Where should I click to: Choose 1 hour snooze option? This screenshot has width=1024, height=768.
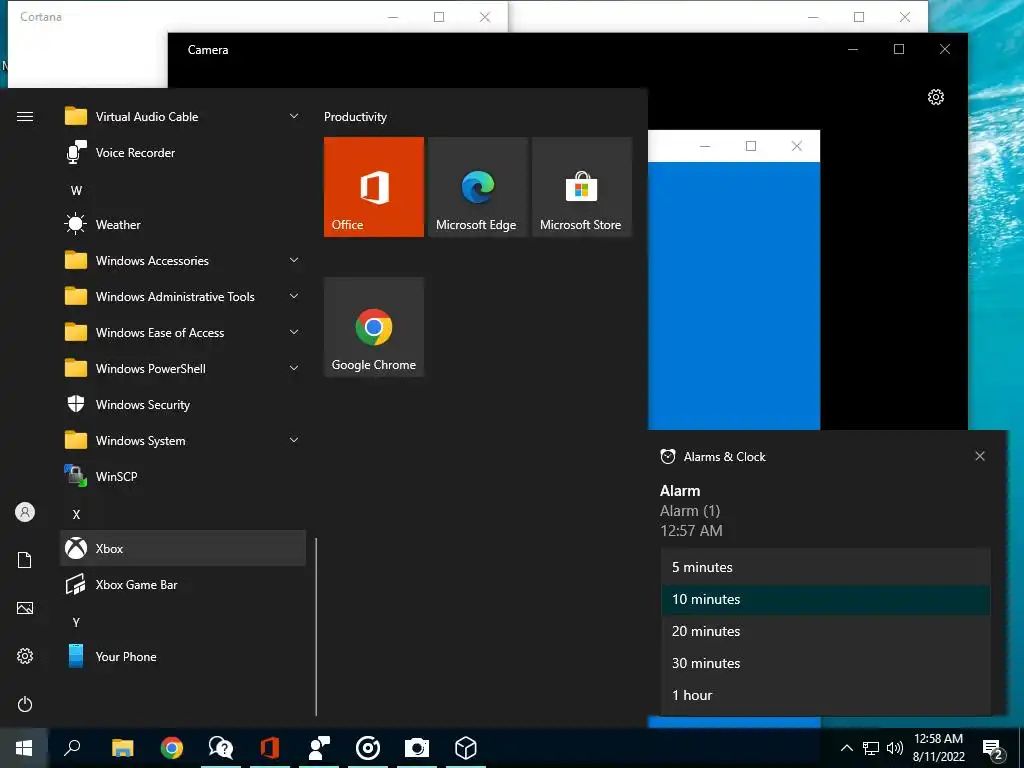[x=825, y=695]
